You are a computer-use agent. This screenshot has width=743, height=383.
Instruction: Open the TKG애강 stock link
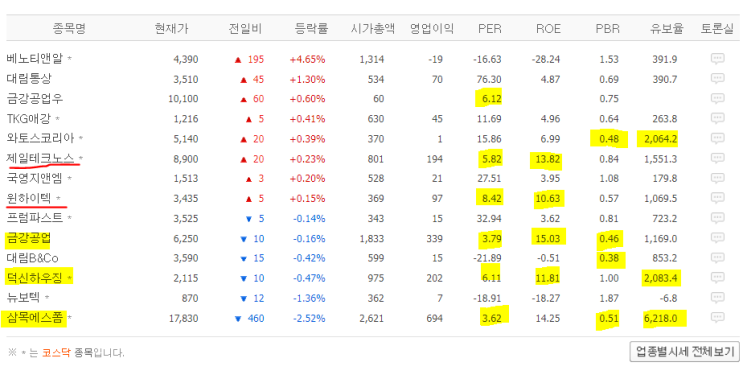28,119
